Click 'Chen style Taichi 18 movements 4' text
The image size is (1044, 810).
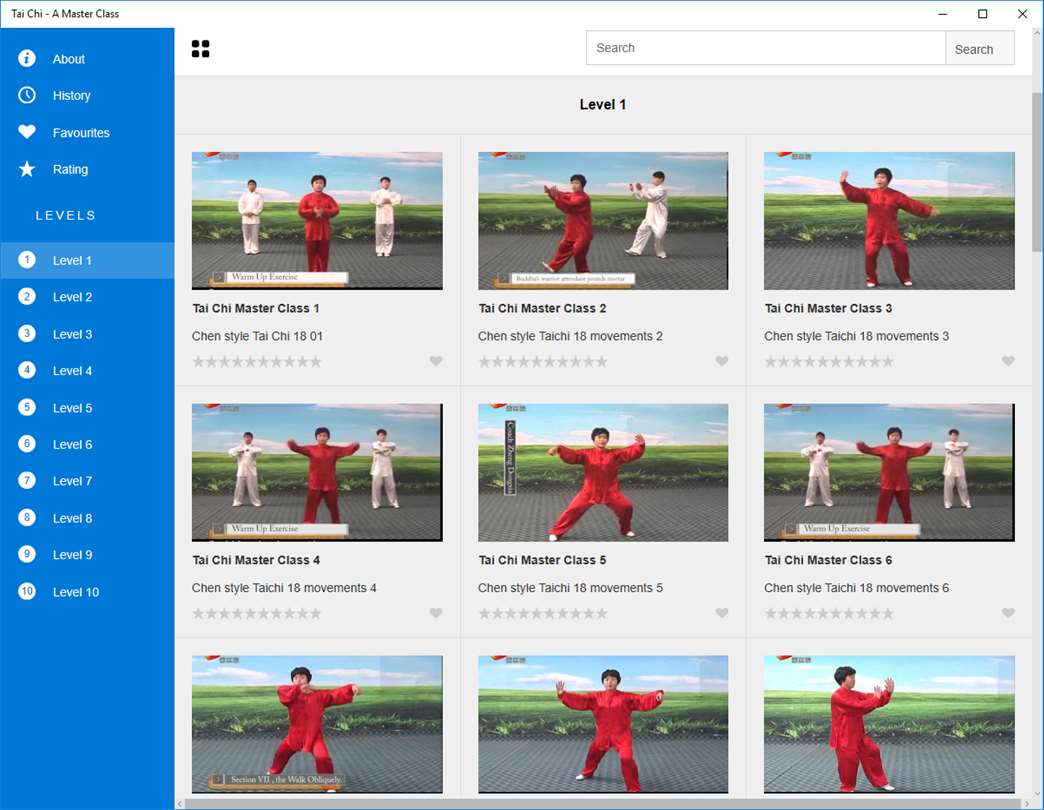click(284, 588)
